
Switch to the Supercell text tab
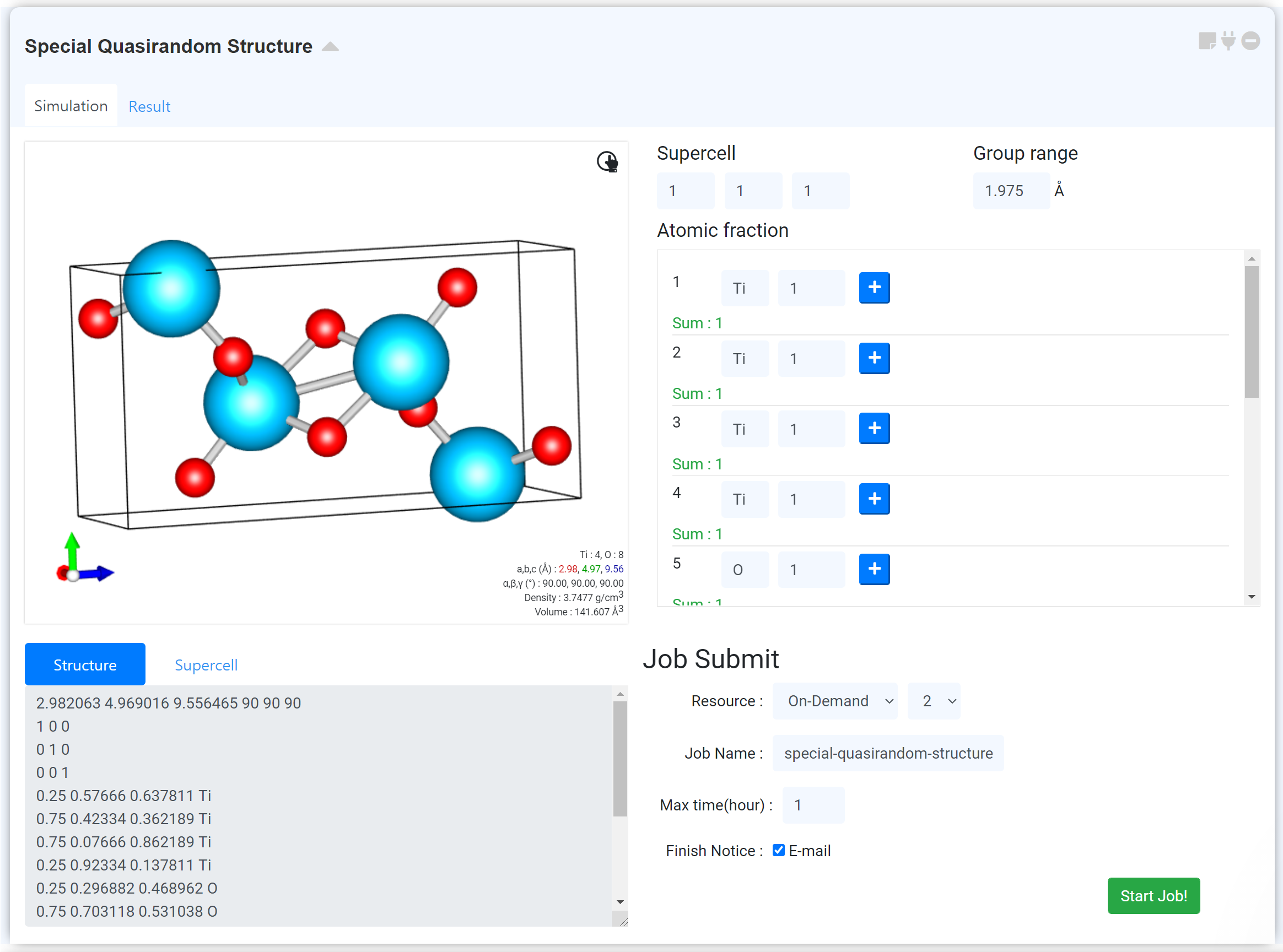pos(206,665)
